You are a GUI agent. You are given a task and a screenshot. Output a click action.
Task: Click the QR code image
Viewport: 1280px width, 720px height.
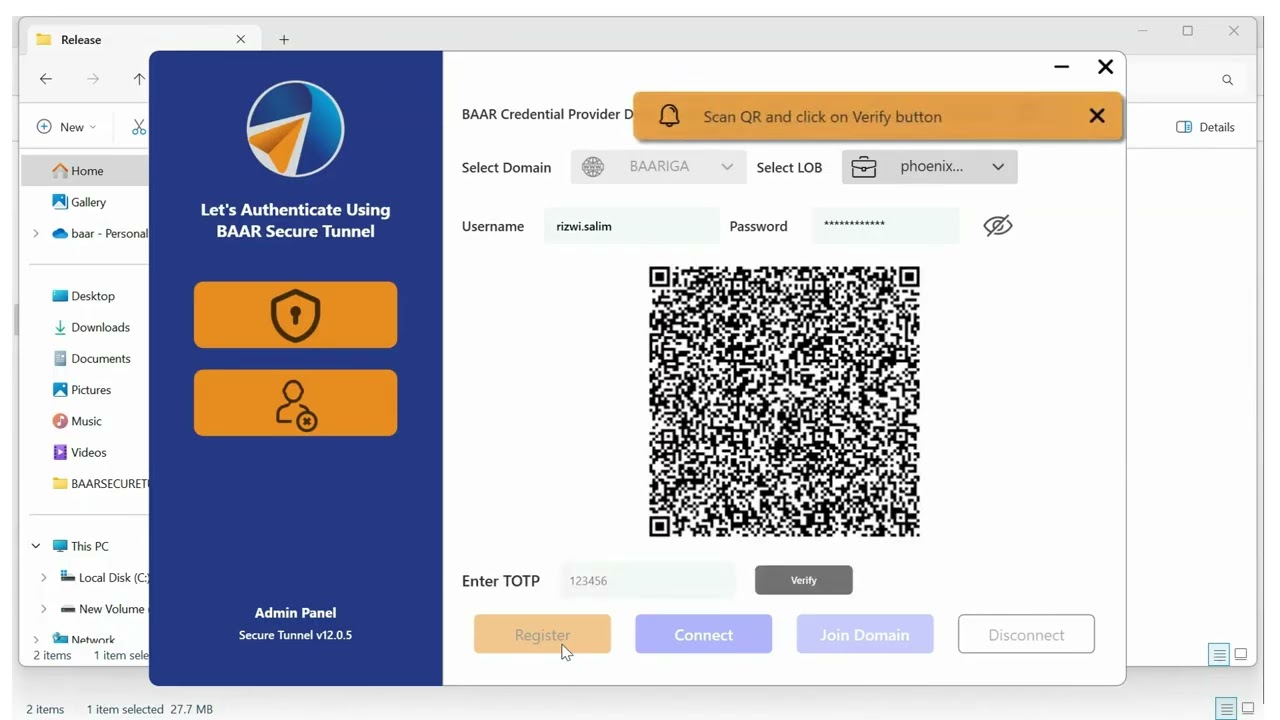pos(784,401)
